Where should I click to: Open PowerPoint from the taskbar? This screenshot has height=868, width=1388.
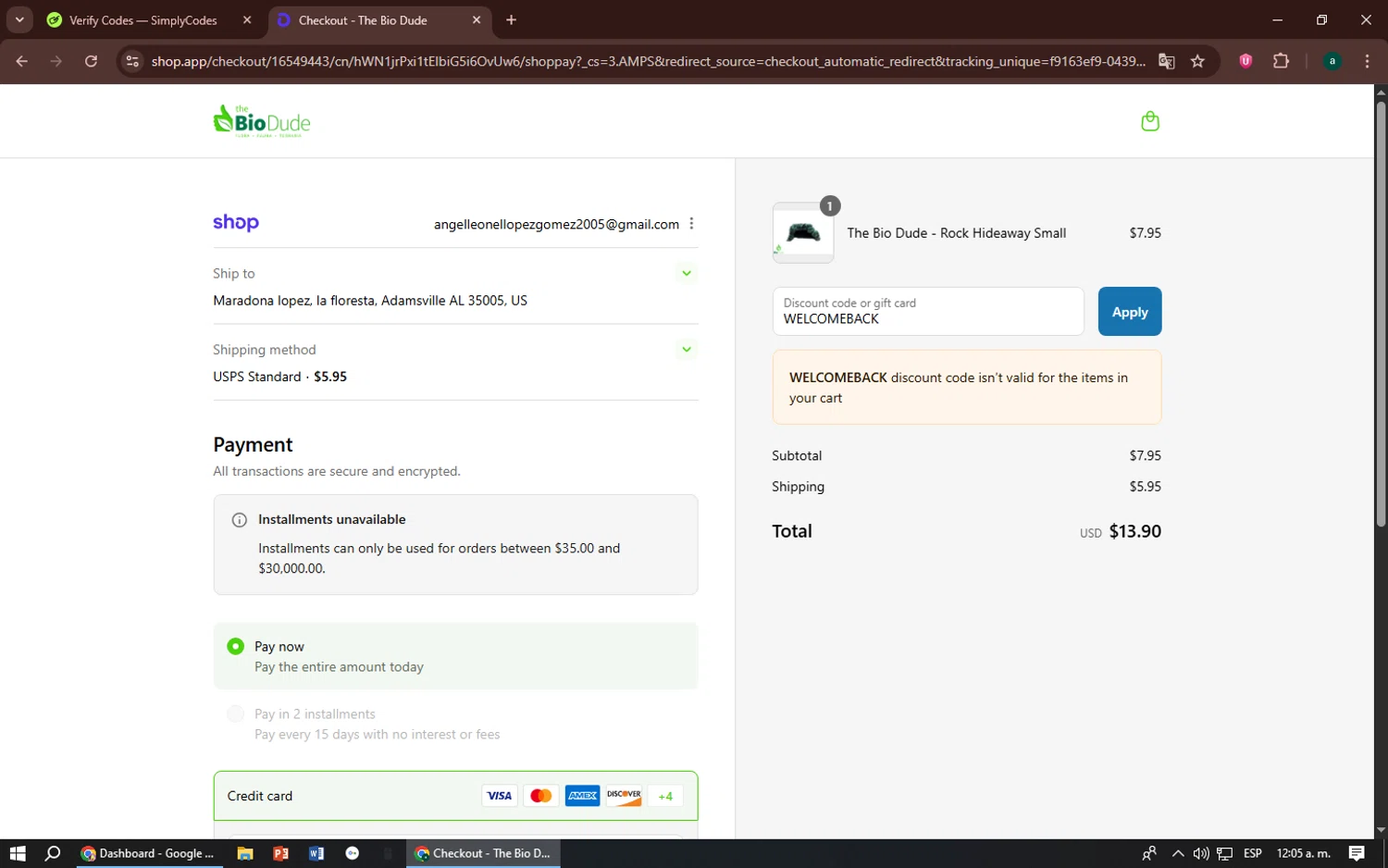tap(280, 853)
